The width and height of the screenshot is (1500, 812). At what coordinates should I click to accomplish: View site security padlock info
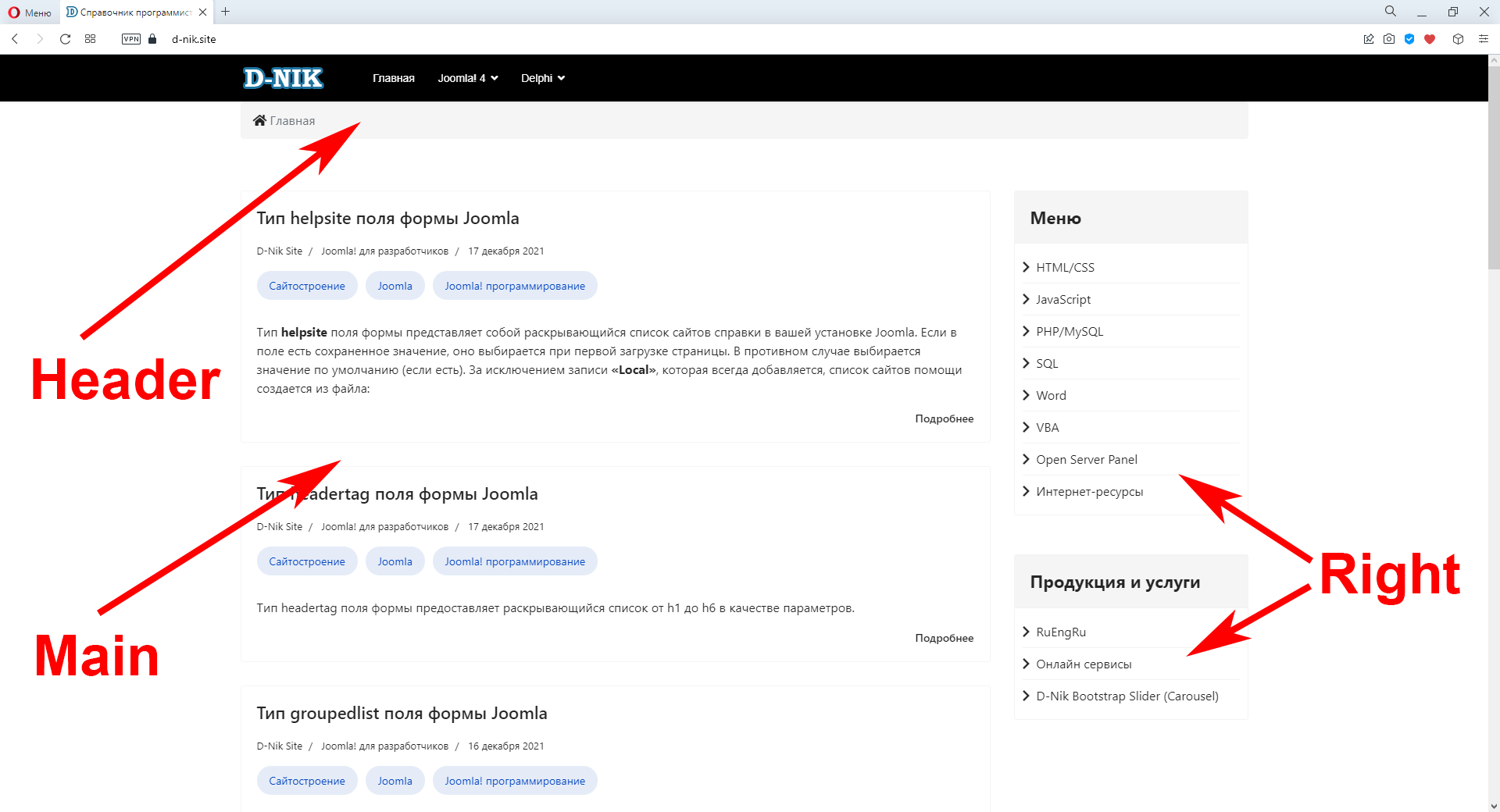point(152,39)
